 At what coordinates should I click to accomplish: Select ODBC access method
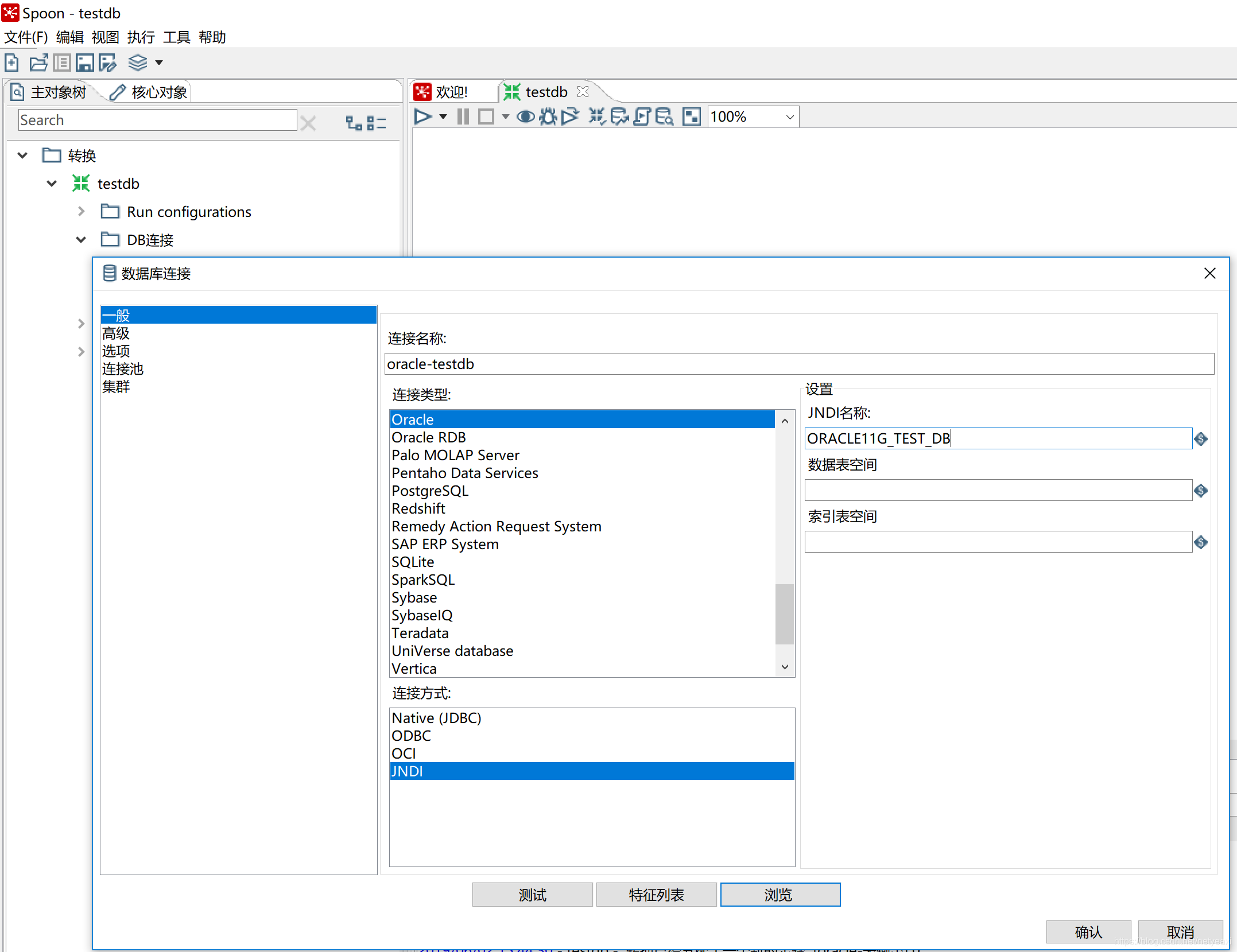coord(592,736)
